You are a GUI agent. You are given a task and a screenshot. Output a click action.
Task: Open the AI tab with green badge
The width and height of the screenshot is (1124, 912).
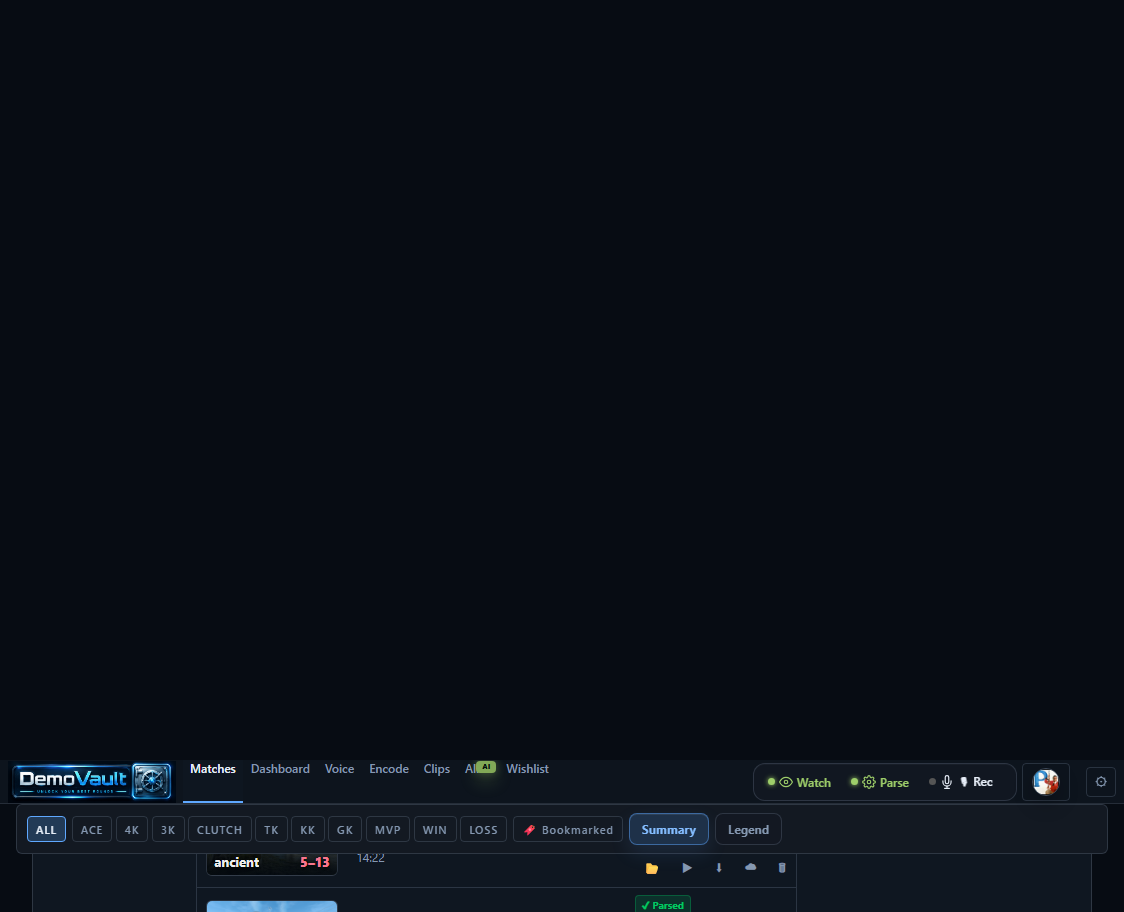480,769
